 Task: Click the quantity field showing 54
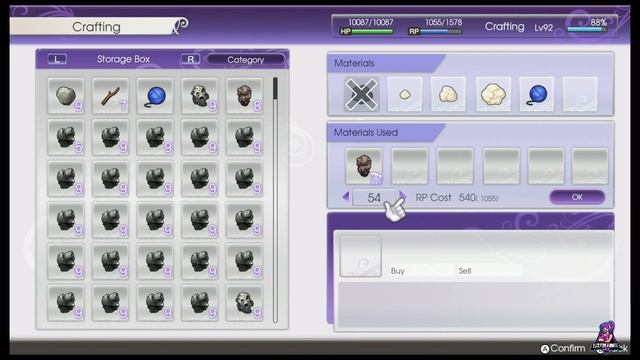374,198
